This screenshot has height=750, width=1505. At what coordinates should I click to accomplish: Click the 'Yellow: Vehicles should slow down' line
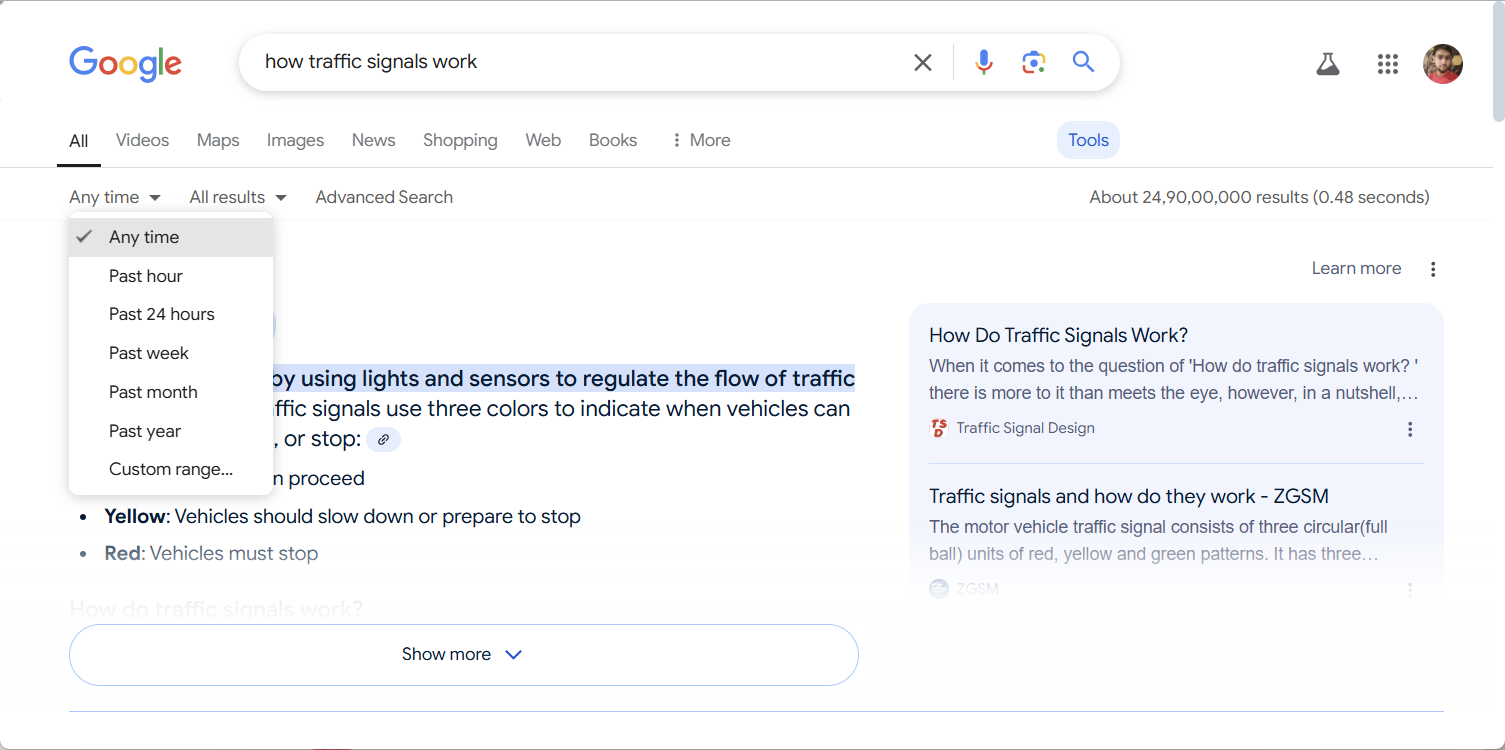342,517
